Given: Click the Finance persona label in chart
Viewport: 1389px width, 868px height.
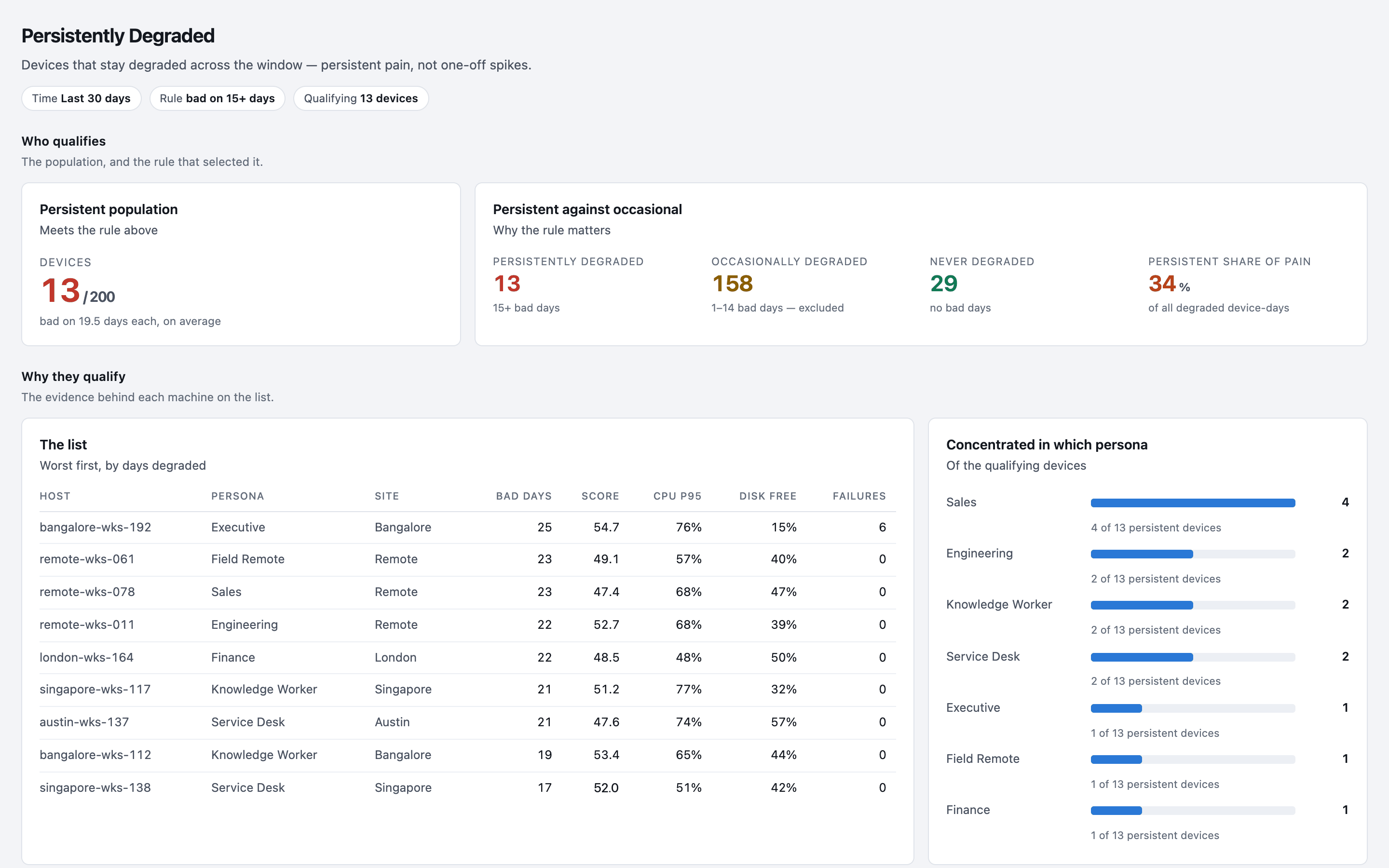Looking at the screenshot, I should [x=967, y=810].
